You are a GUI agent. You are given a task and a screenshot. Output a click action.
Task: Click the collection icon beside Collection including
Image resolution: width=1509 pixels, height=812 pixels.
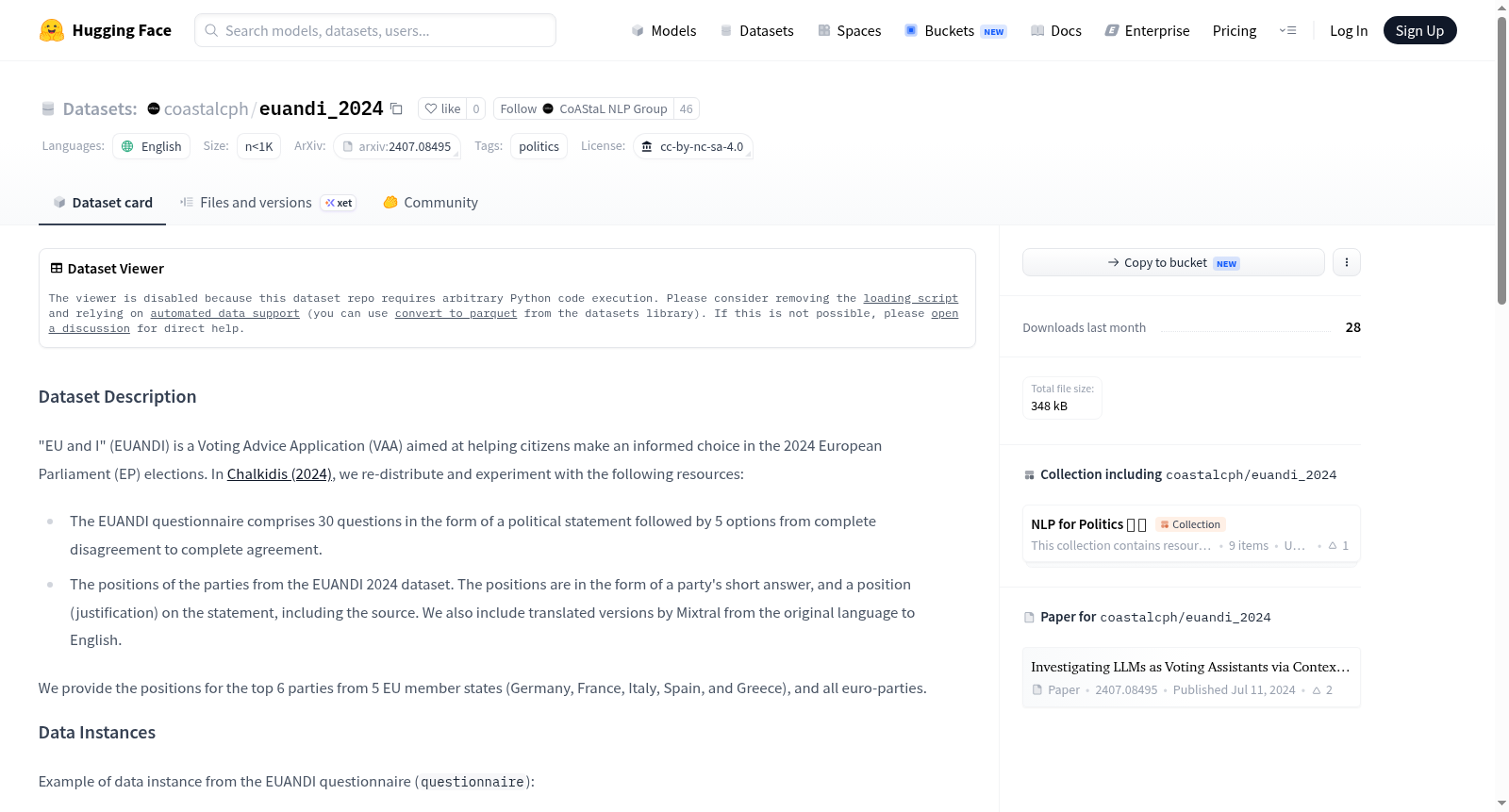pos(1029,475)
